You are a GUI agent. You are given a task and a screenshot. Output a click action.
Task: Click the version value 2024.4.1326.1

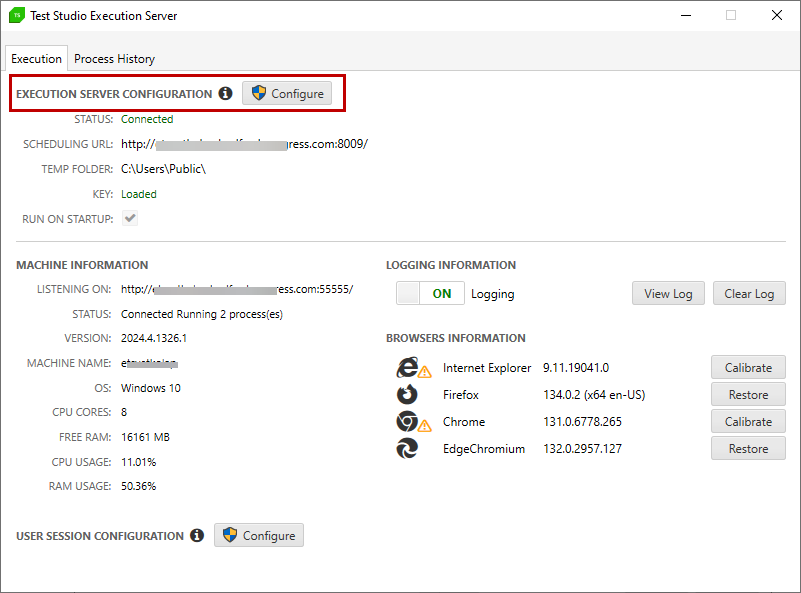point(154,338)
